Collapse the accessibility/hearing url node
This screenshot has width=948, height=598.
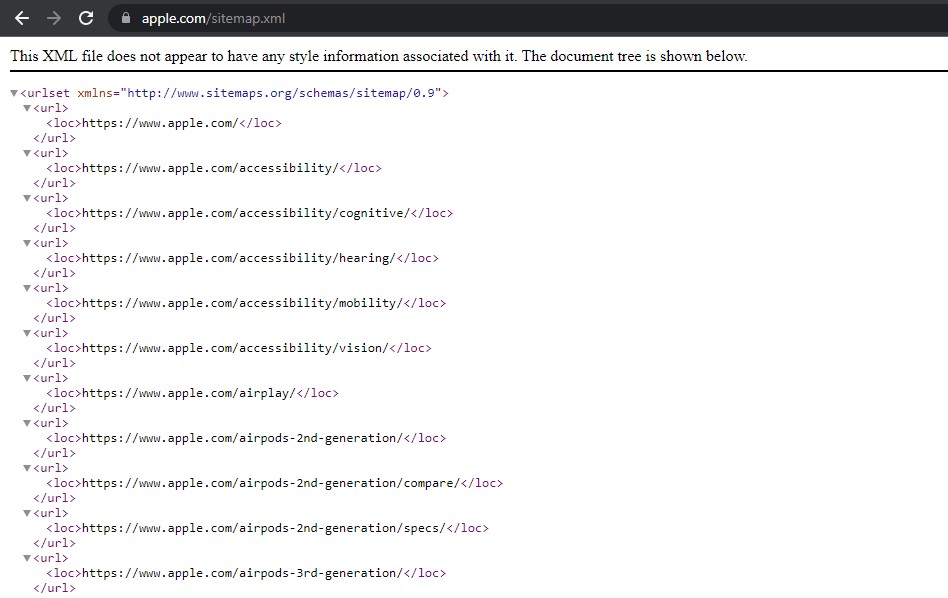(27, 243)
